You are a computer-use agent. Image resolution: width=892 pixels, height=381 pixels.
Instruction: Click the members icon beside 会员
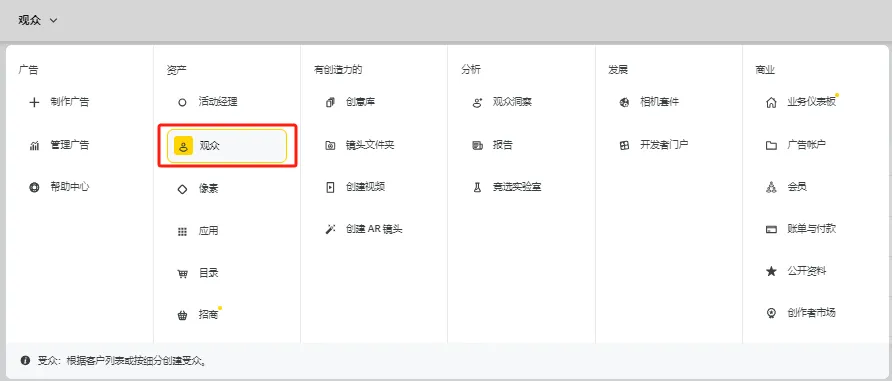click(x=771, y=187)
